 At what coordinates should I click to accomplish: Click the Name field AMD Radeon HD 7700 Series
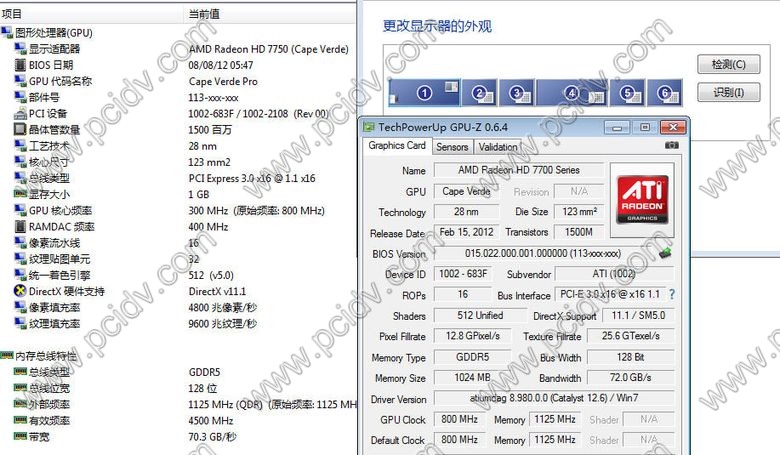click(x=519, y=170)
